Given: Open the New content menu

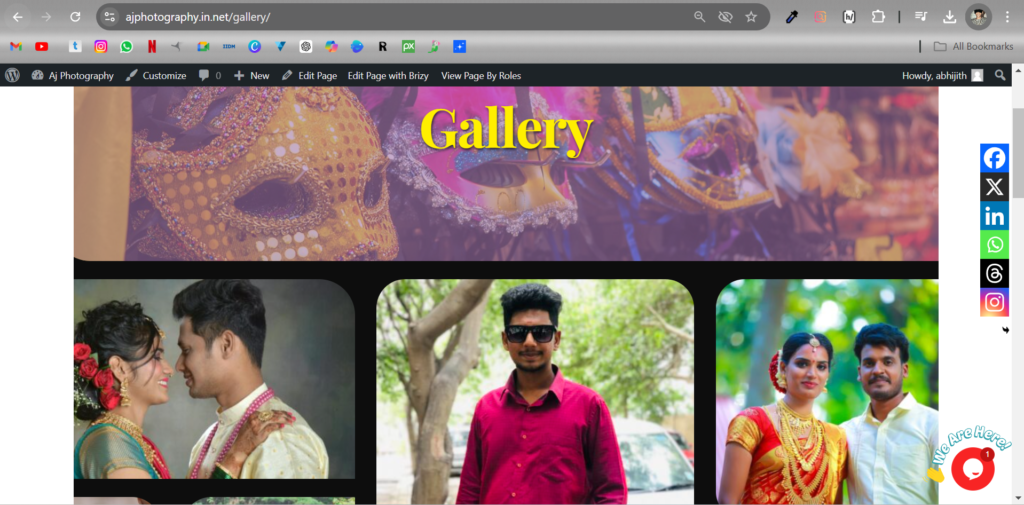Looking at the screenshot, I should click(x=251, y=75).
